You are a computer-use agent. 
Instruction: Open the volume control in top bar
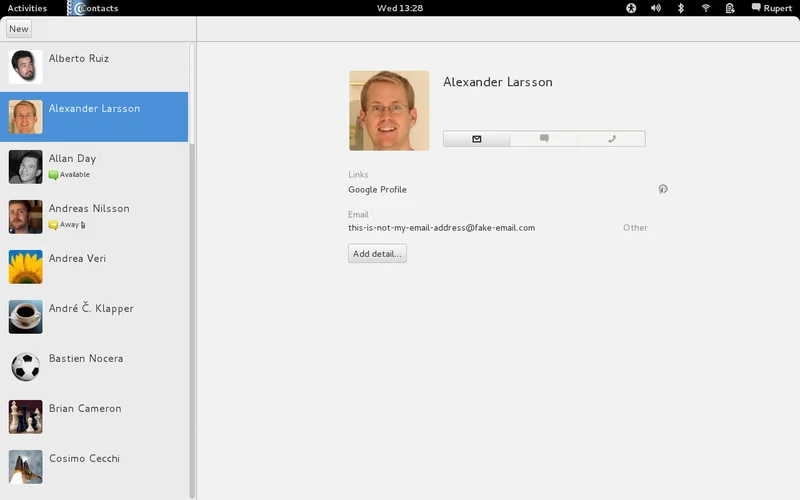point(656,8)
